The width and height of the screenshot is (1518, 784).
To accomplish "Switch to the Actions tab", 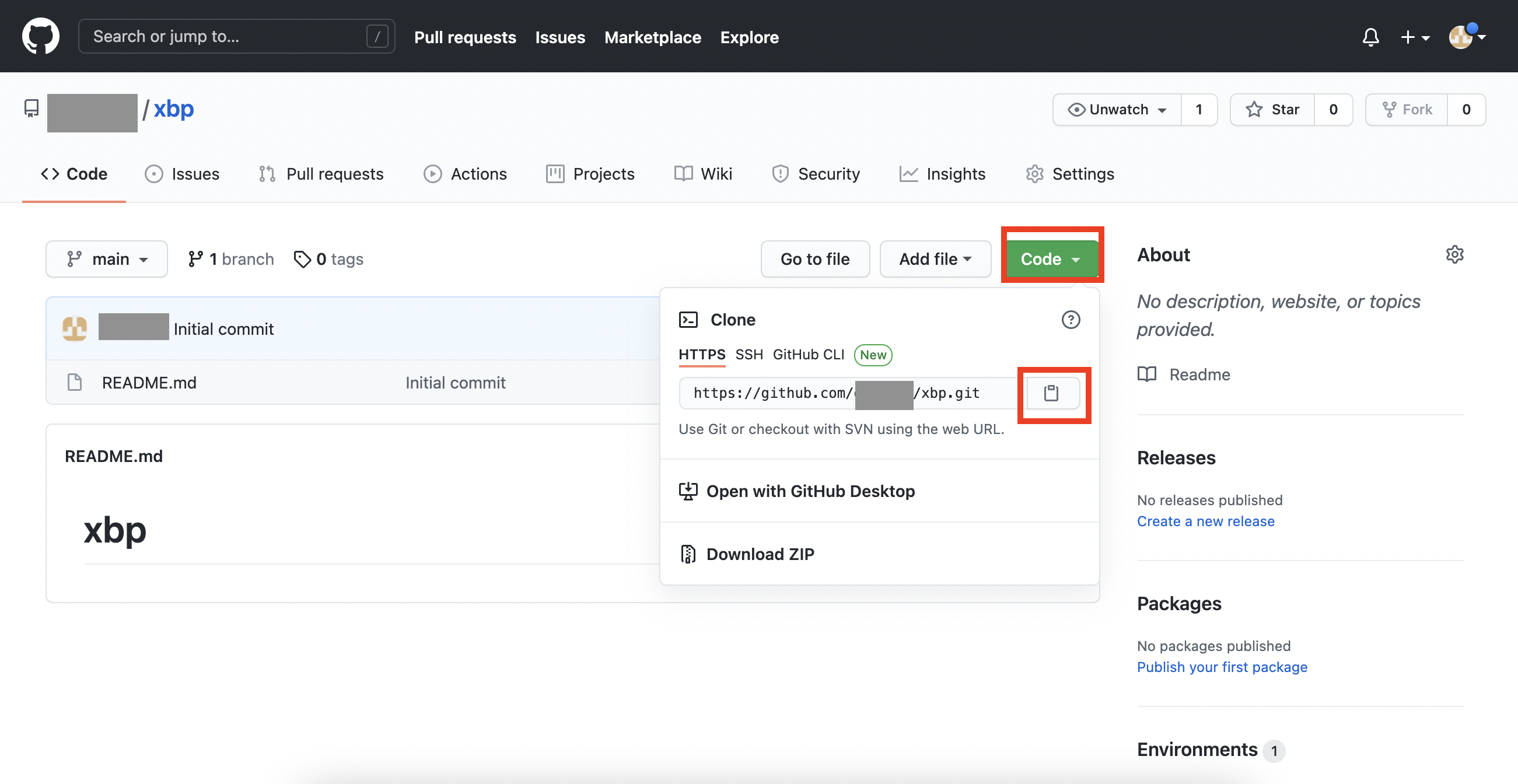I will (x=465, y=174).
